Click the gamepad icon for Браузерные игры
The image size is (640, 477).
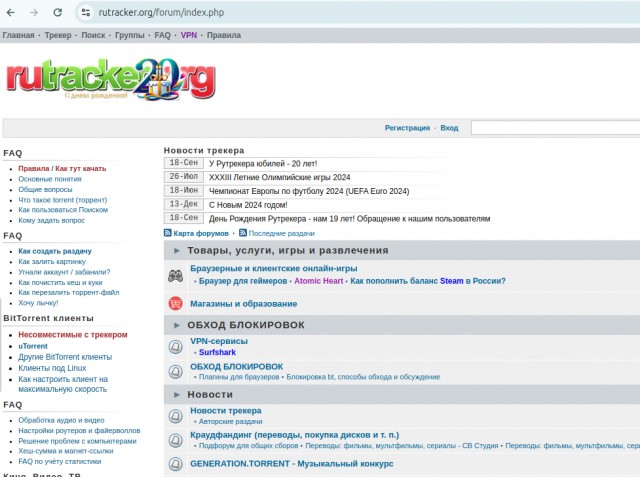176,276
